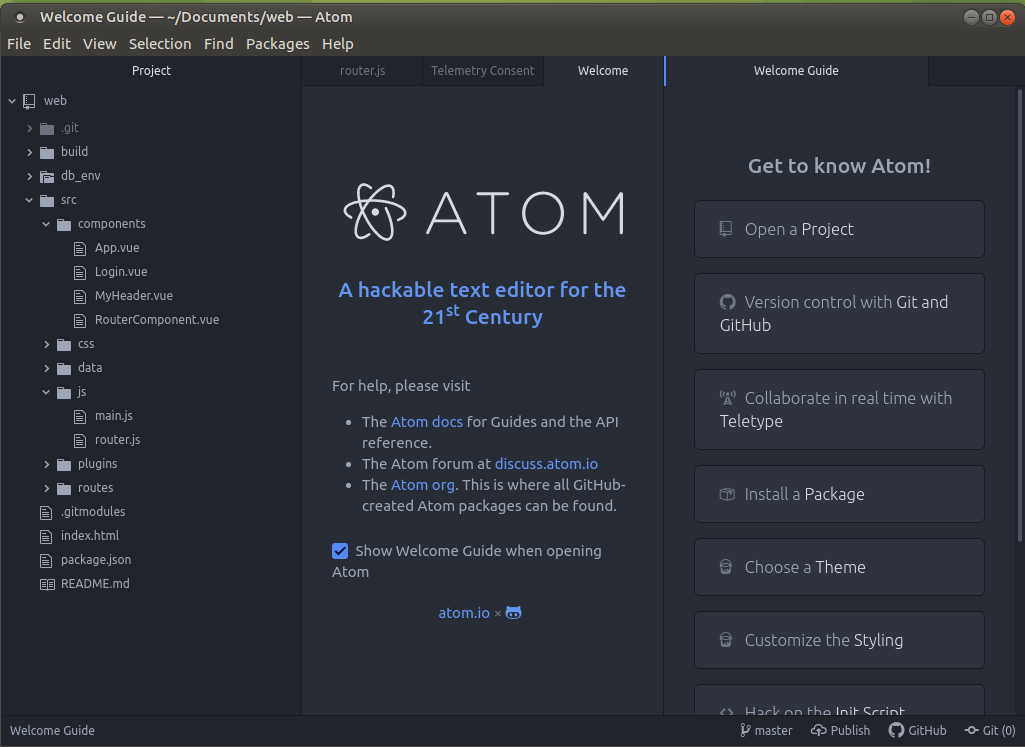The width and height of the screenshot is (1025, 747).
Task: Collapse the src folder chevron
Action: click(x=29, y=200)
